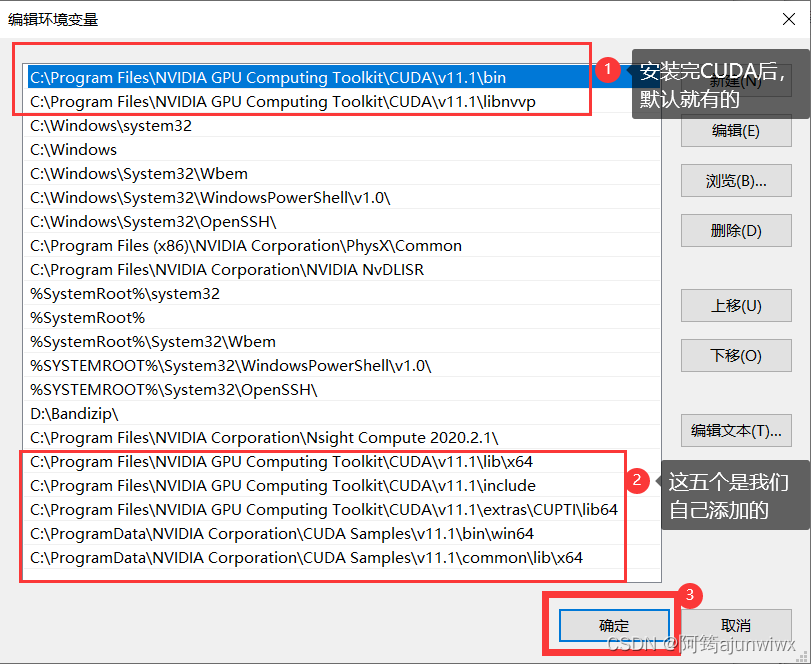Select the CUDA v11.1 include path entry
This screenshot has width=811, height=664.
coord(341,486)
